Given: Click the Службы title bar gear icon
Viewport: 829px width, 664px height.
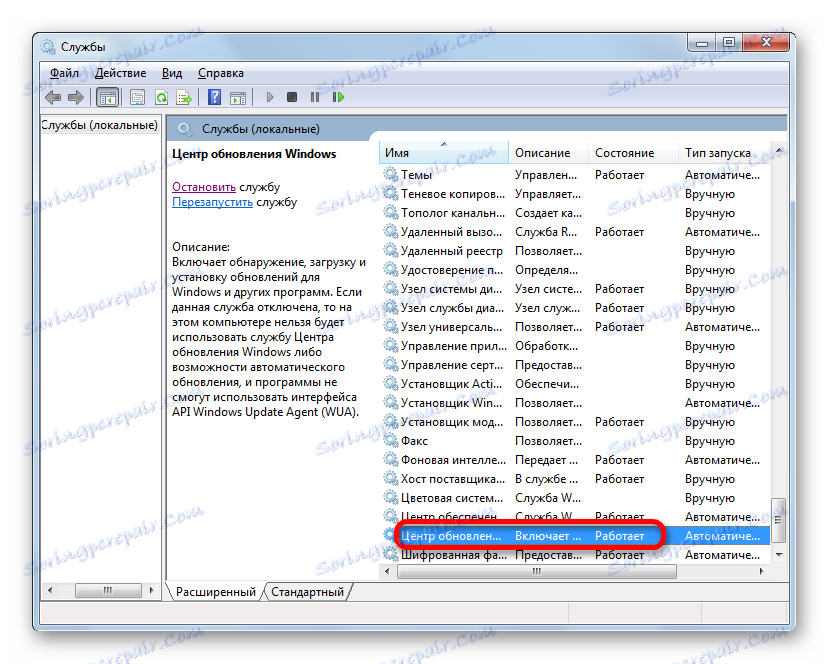Looking at the screenshot, I should 48,47.
